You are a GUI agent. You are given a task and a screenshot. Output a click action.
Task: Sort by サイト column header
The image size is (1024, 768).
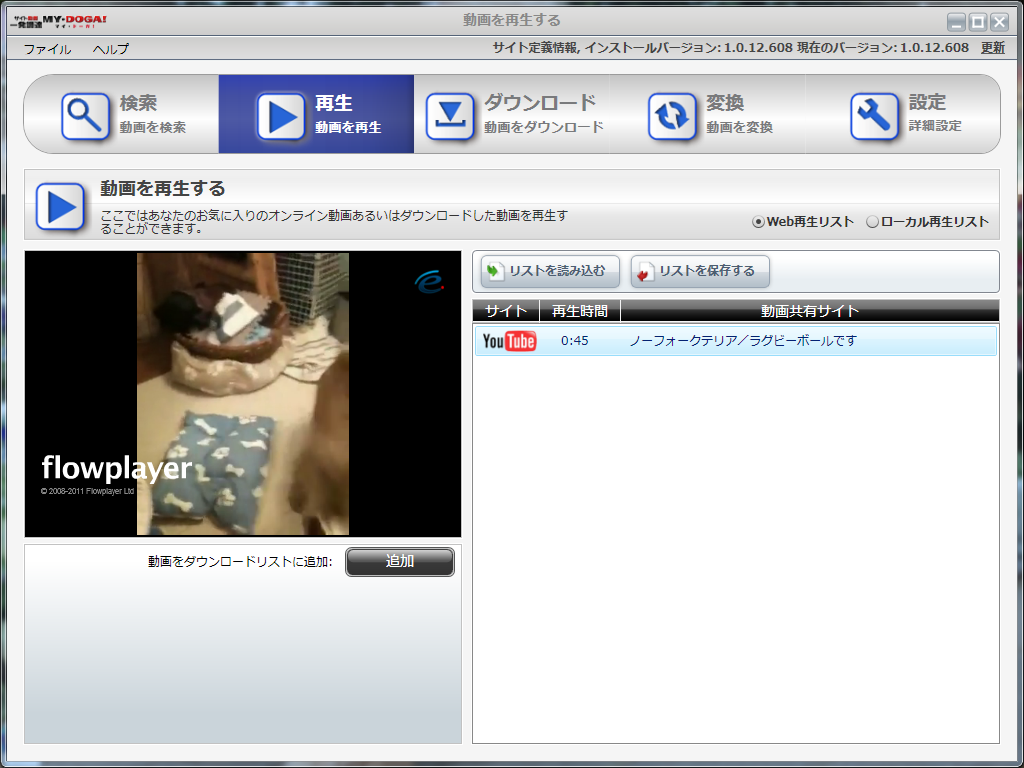pos(506,311)
